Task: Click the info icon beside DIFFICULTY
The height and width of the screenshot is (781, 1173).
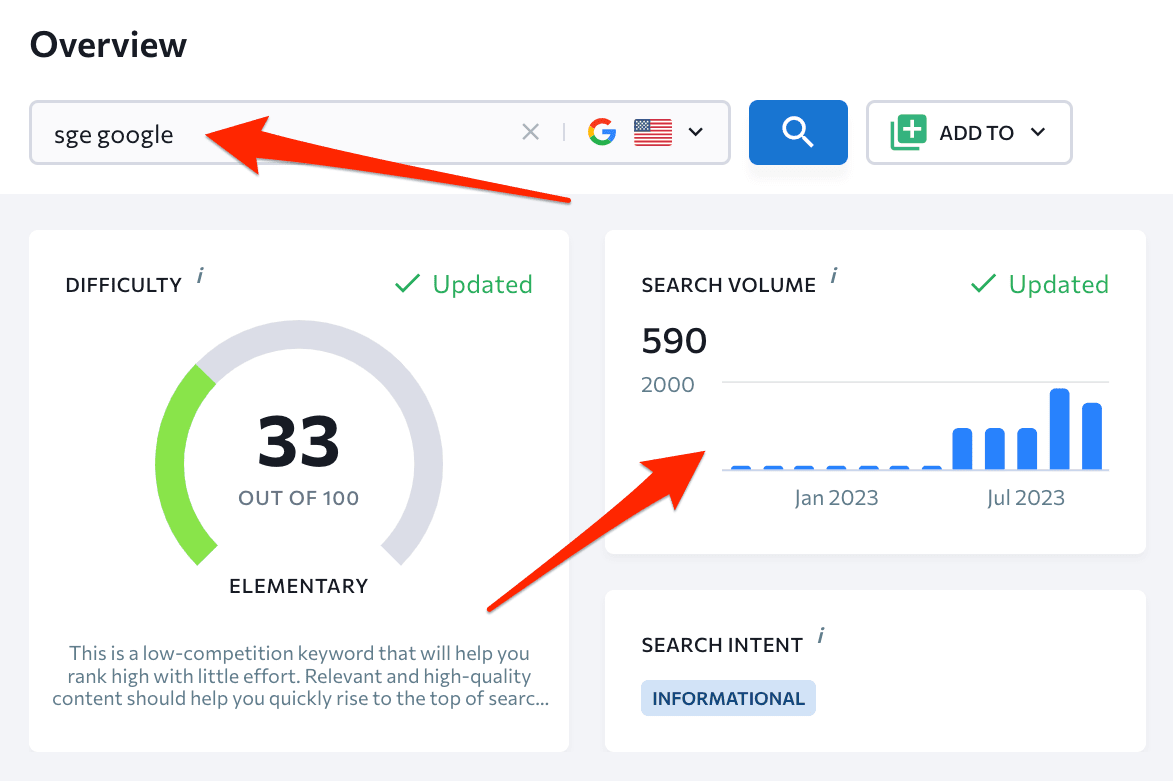Action: [x=200, y=276]
